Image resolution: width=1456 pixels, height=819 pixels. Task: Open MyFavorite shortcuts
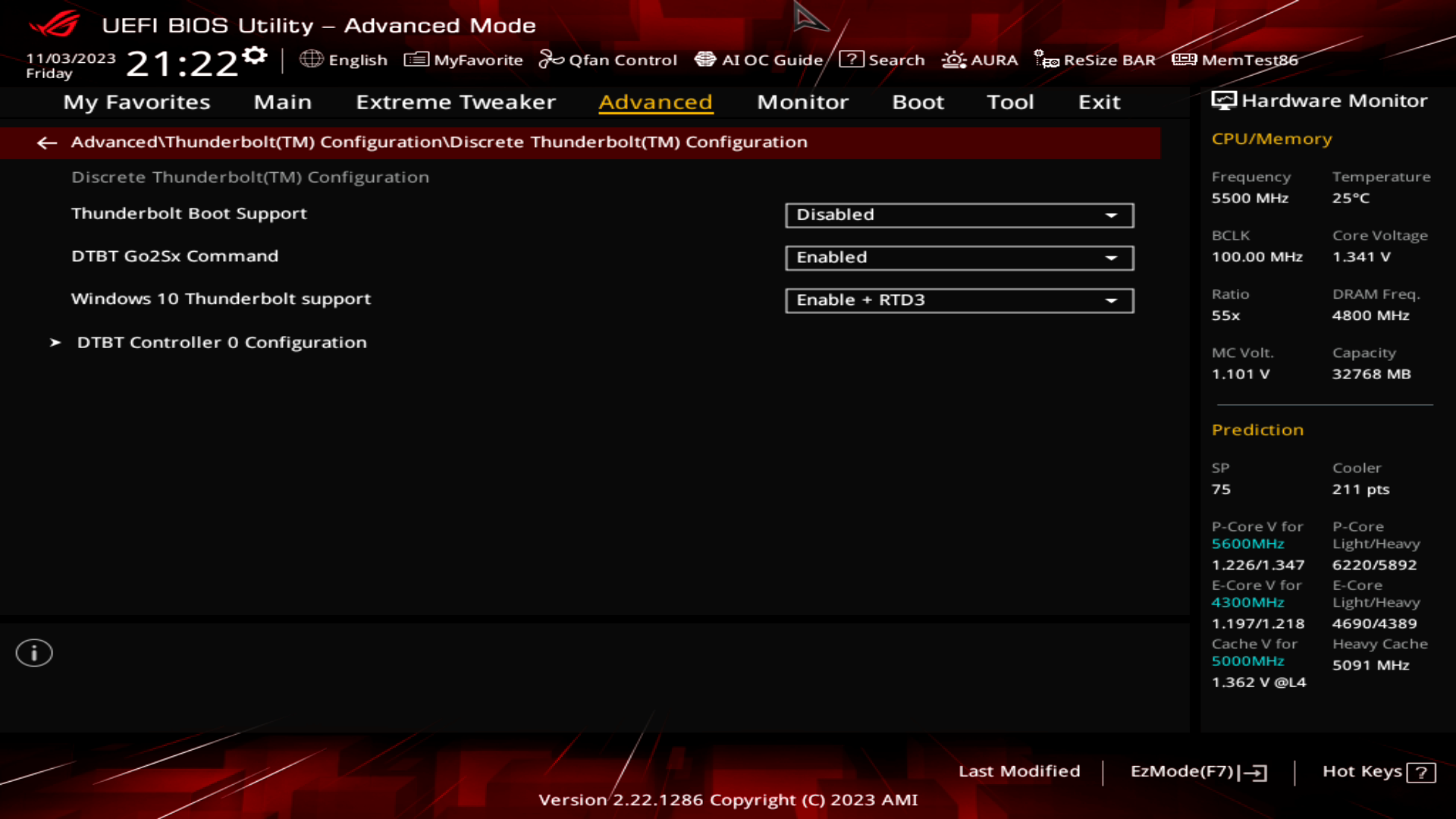(465, 60)
